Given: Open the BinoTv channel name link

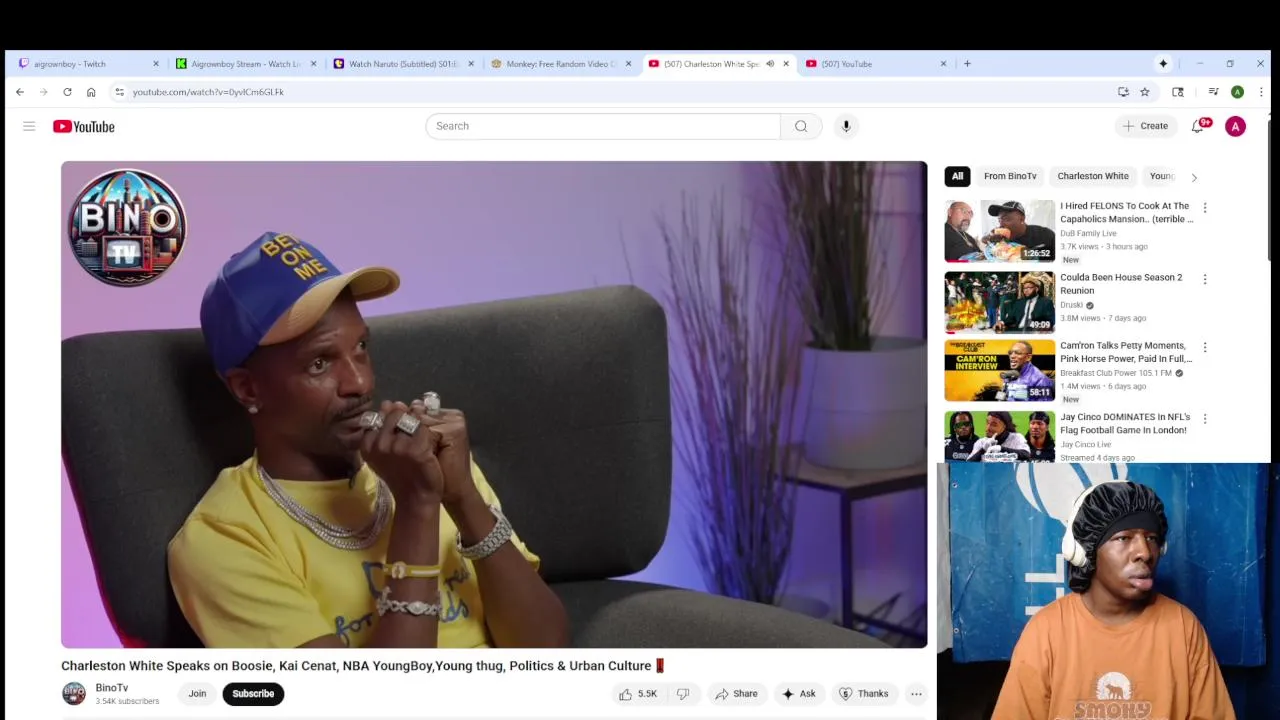Looking at the screenshot, I should tap(112, 688).
